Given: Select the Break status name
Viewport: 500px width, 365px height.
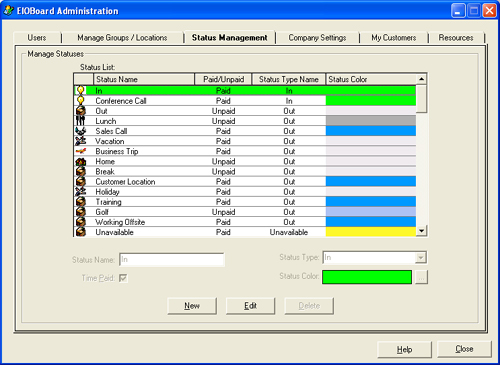Looking at the screenshot, I should pos(105,172).
